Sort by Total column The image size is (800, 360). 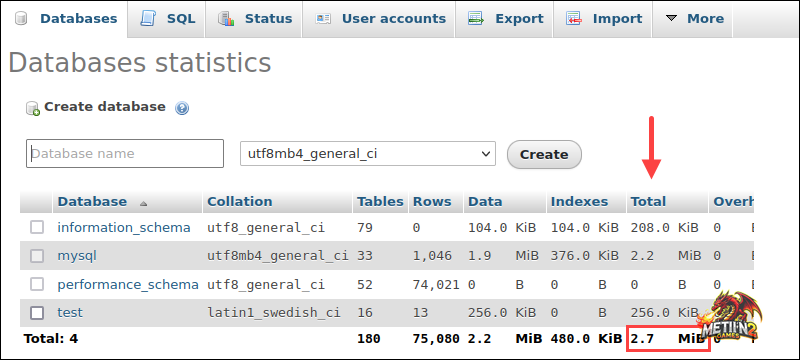pyautogui.click(x=648, y=202)
